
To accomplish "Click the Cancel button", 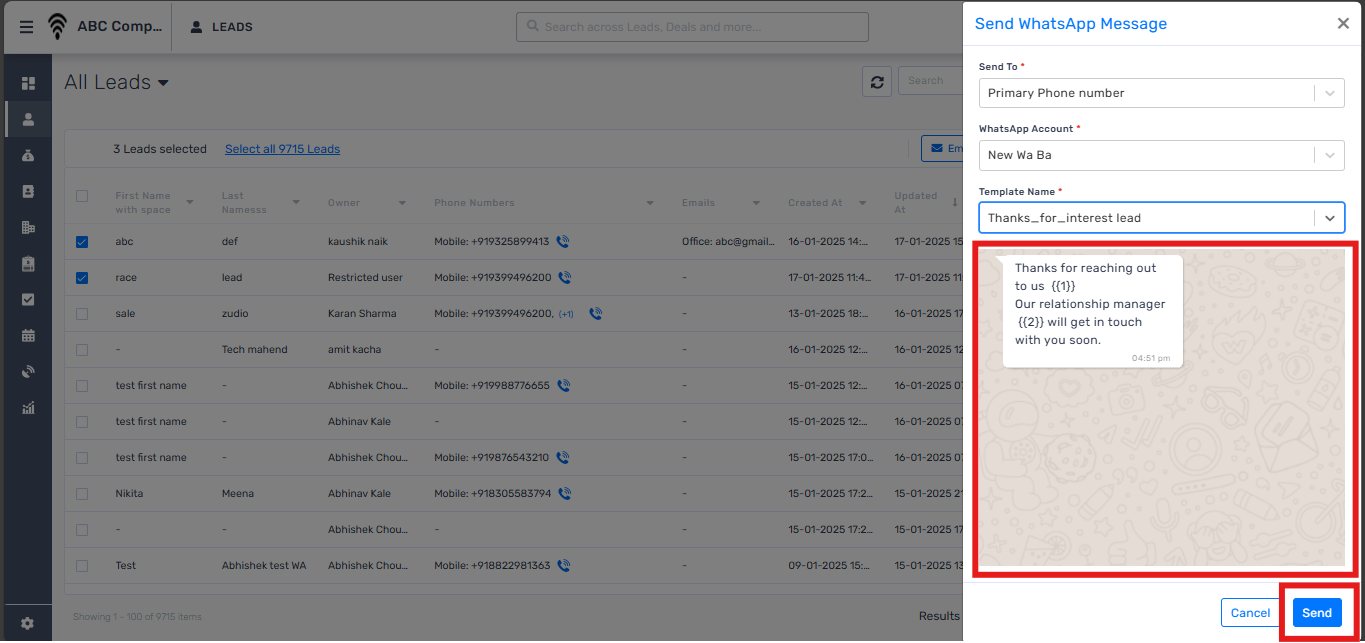I will pos(1250,613).
